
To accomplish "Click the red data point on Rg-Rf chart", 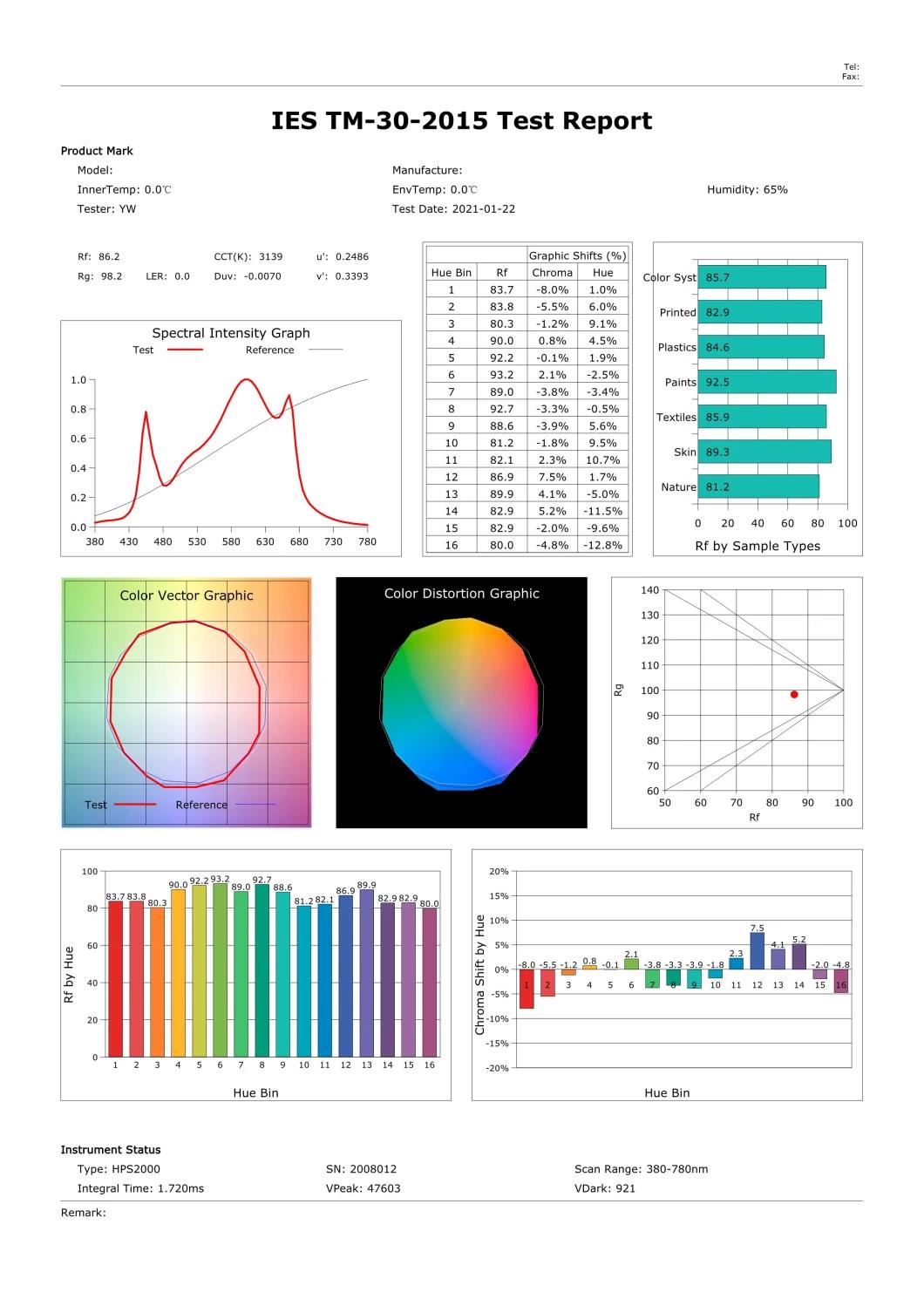I will tap(794, 695).
